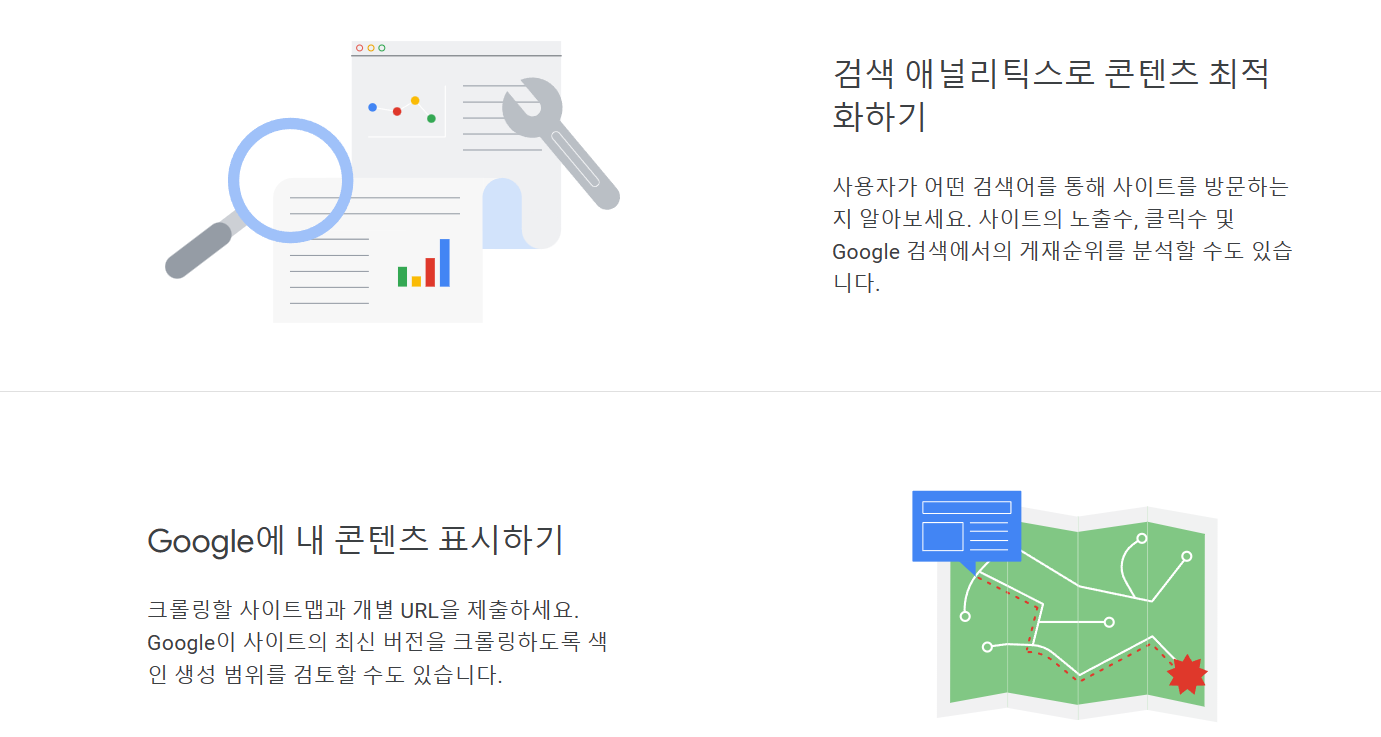
Task: Click the blue speech bubble on map
Action: tap(966, 531)
